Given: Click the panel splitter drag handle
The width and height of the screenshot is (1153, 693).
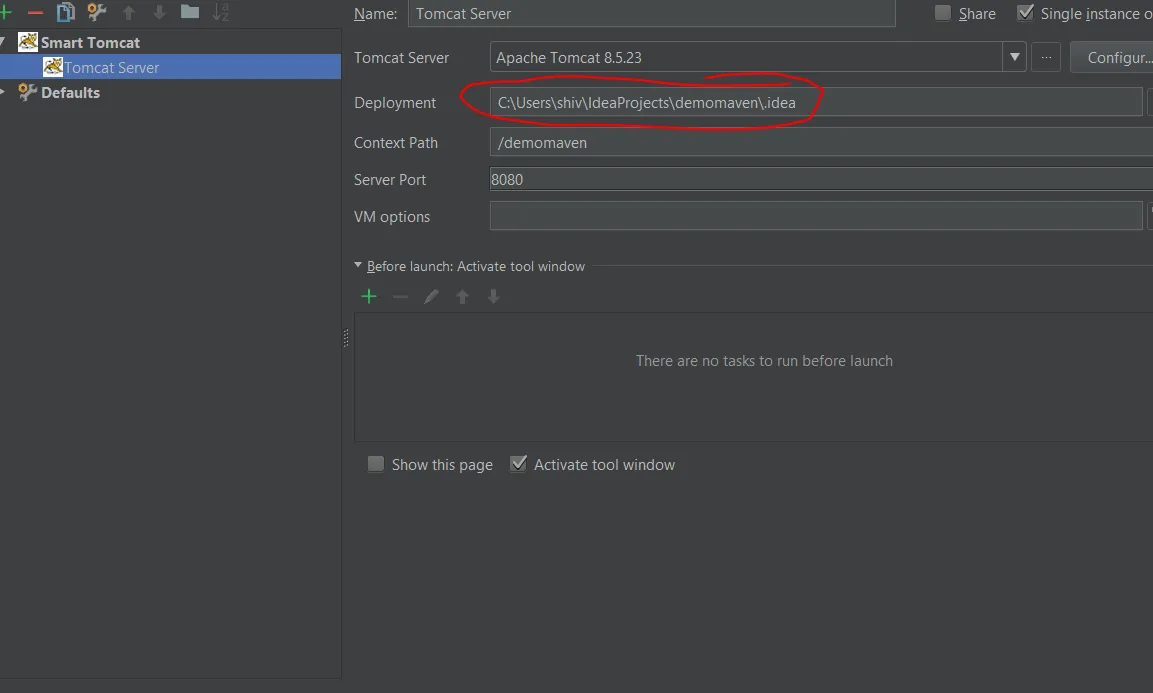Looking at the screenshot, I should pyautogui.click(x=346, y=338).
